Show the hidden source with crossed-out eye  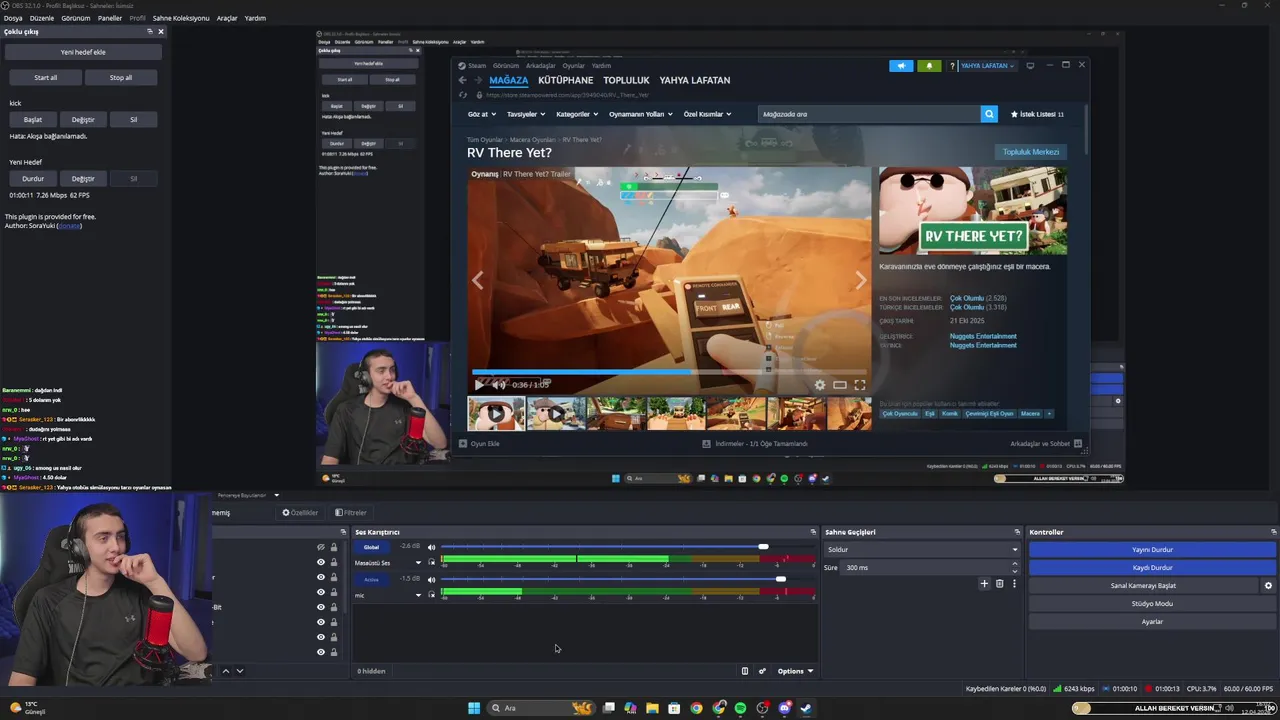click(x=321, y=547)
